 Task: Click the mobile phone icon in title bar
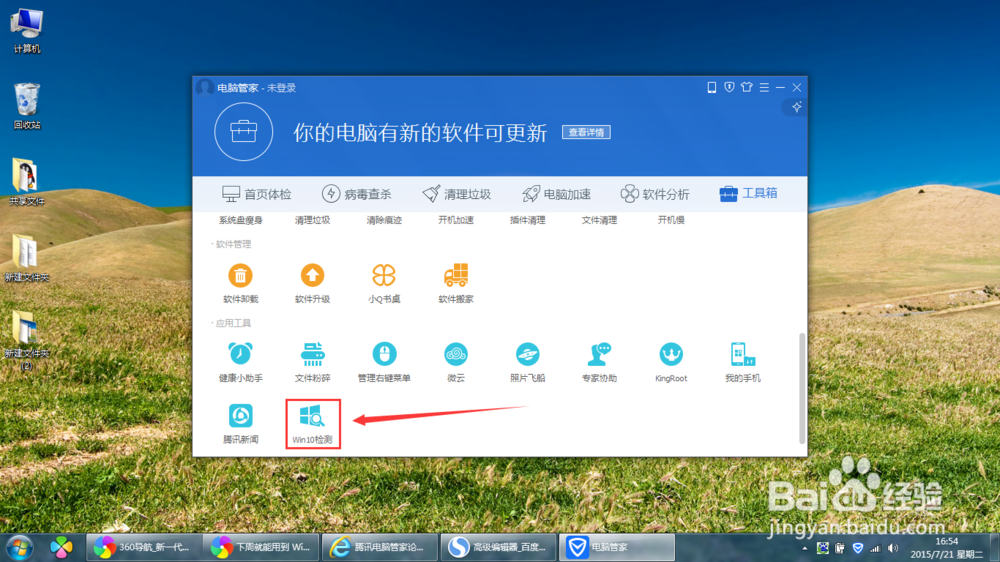[x=712, y=87]
